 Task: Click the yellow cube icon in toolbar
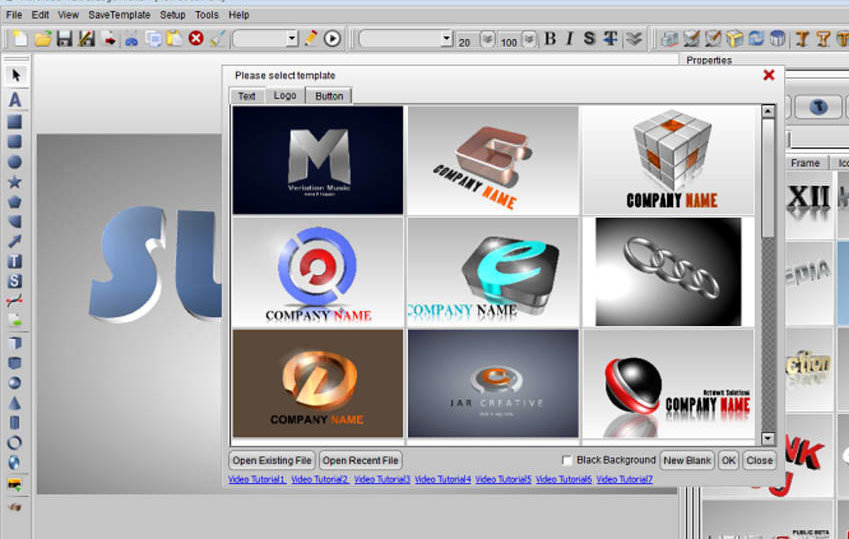[735, 38]
